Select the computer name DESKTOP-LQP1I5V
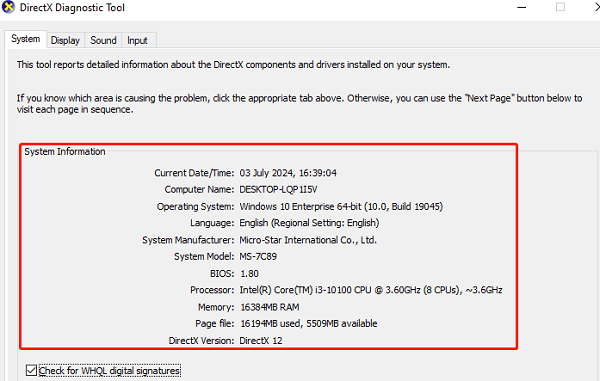 [278, 189]
